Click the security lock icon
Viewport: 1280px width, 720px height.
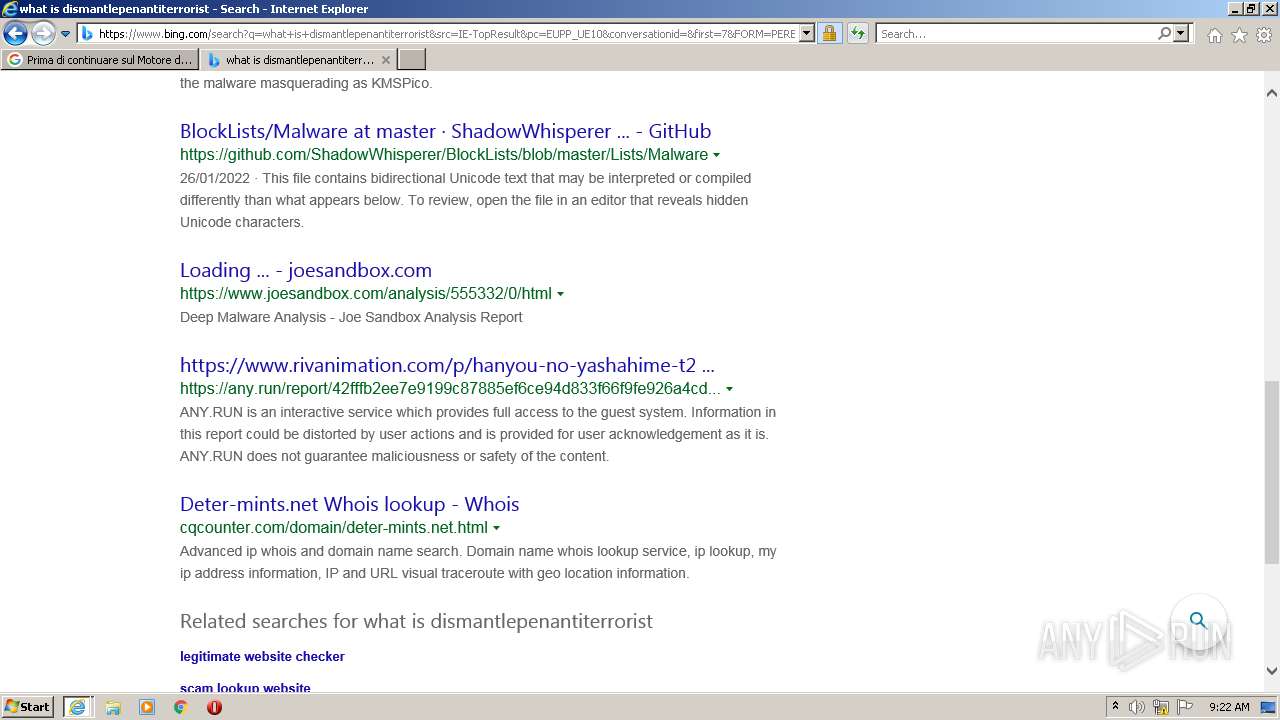click(x=829, y=34)
